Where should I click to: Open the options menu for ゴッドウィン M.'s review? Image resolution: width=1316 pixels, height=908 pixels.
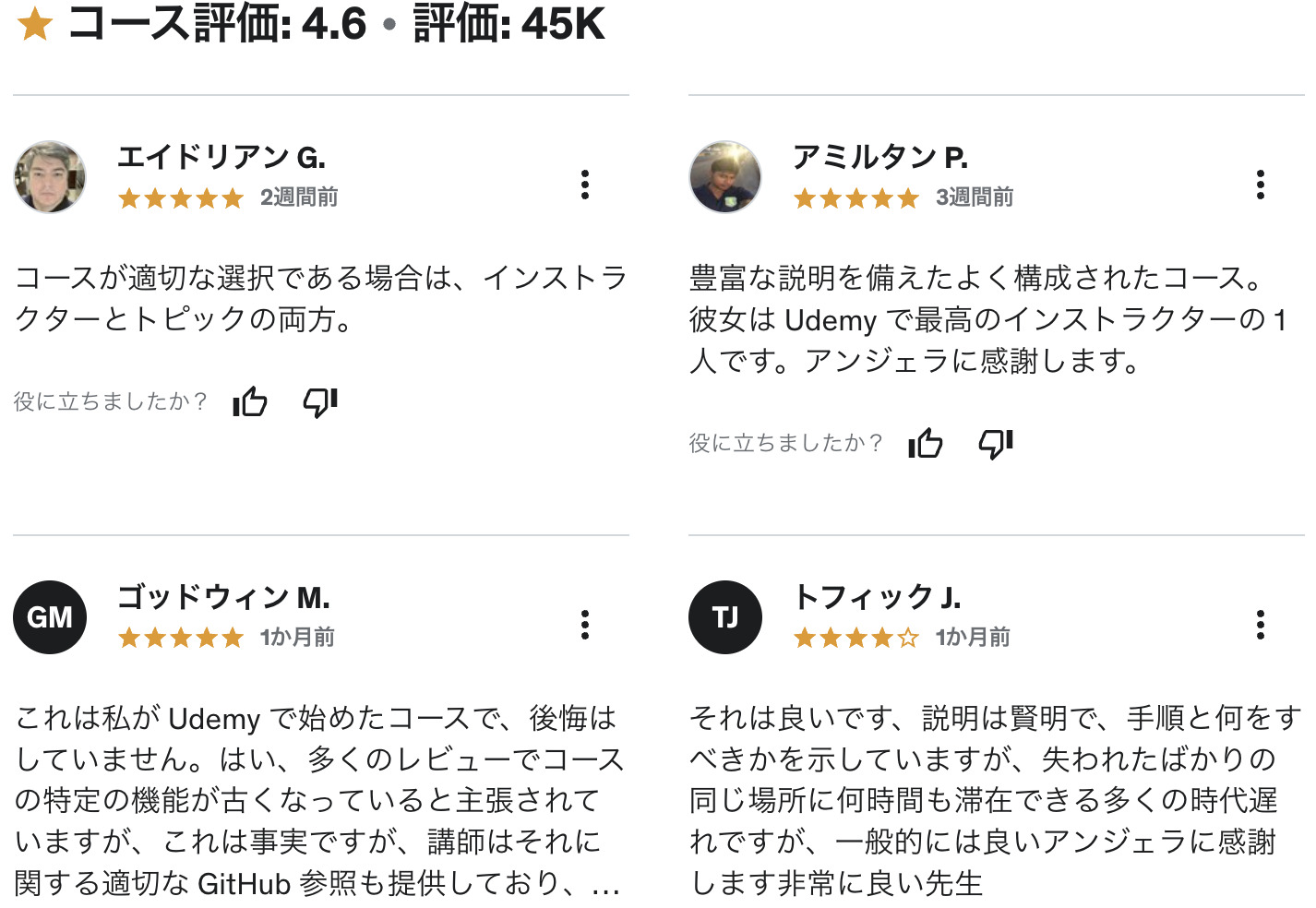(585, 625)
